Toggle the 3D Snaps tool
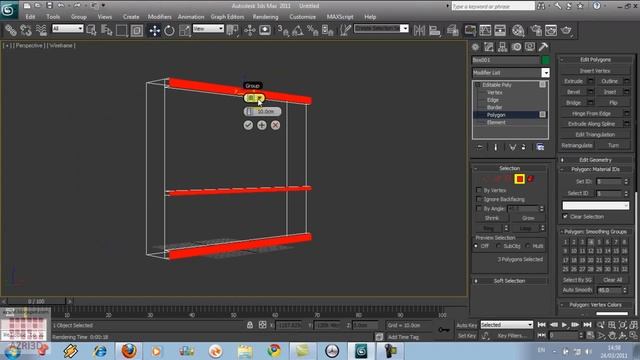The width and height of the screenshot is (640, 360). pyautogui.click(x=283, y=31)
